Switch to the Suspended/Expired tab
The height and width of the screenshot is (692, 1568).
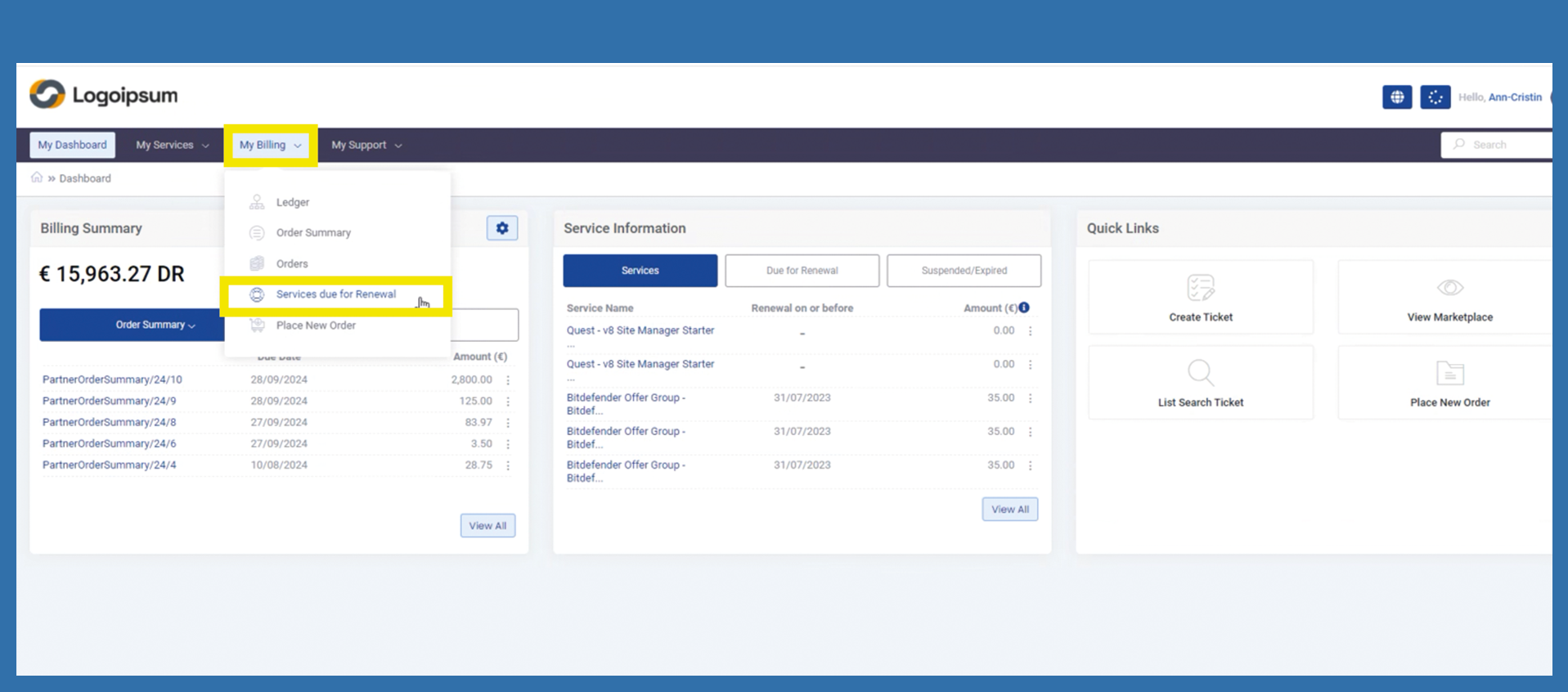(964, 271)
